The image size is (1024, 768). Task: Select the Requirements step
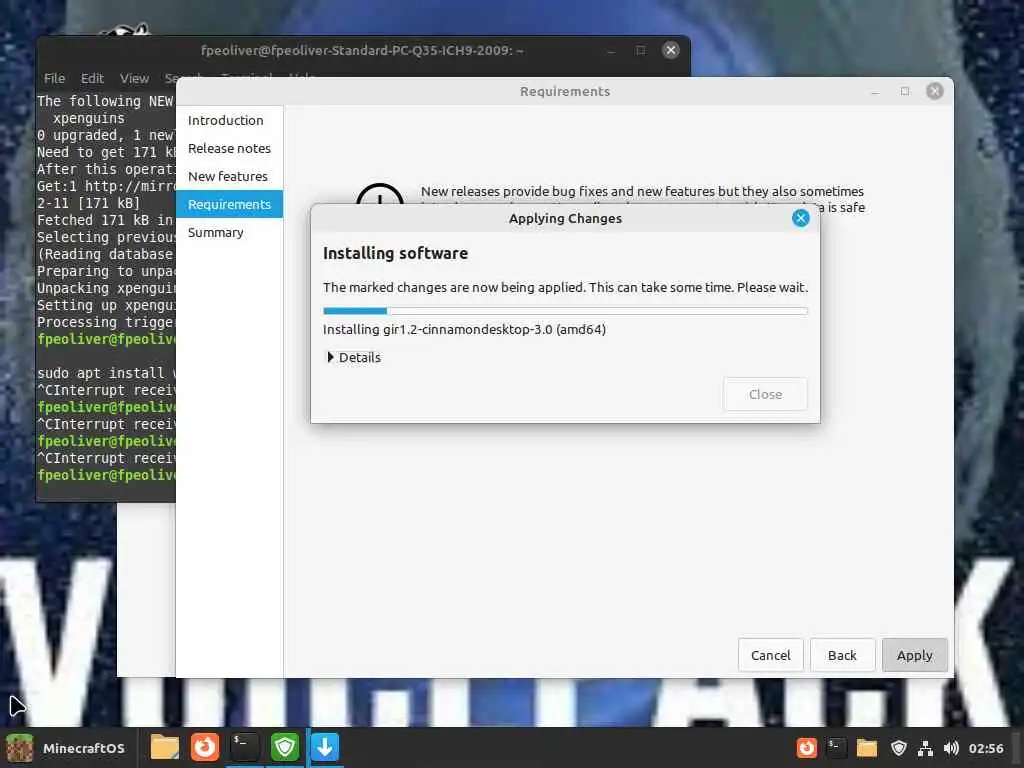pos(229,204)
